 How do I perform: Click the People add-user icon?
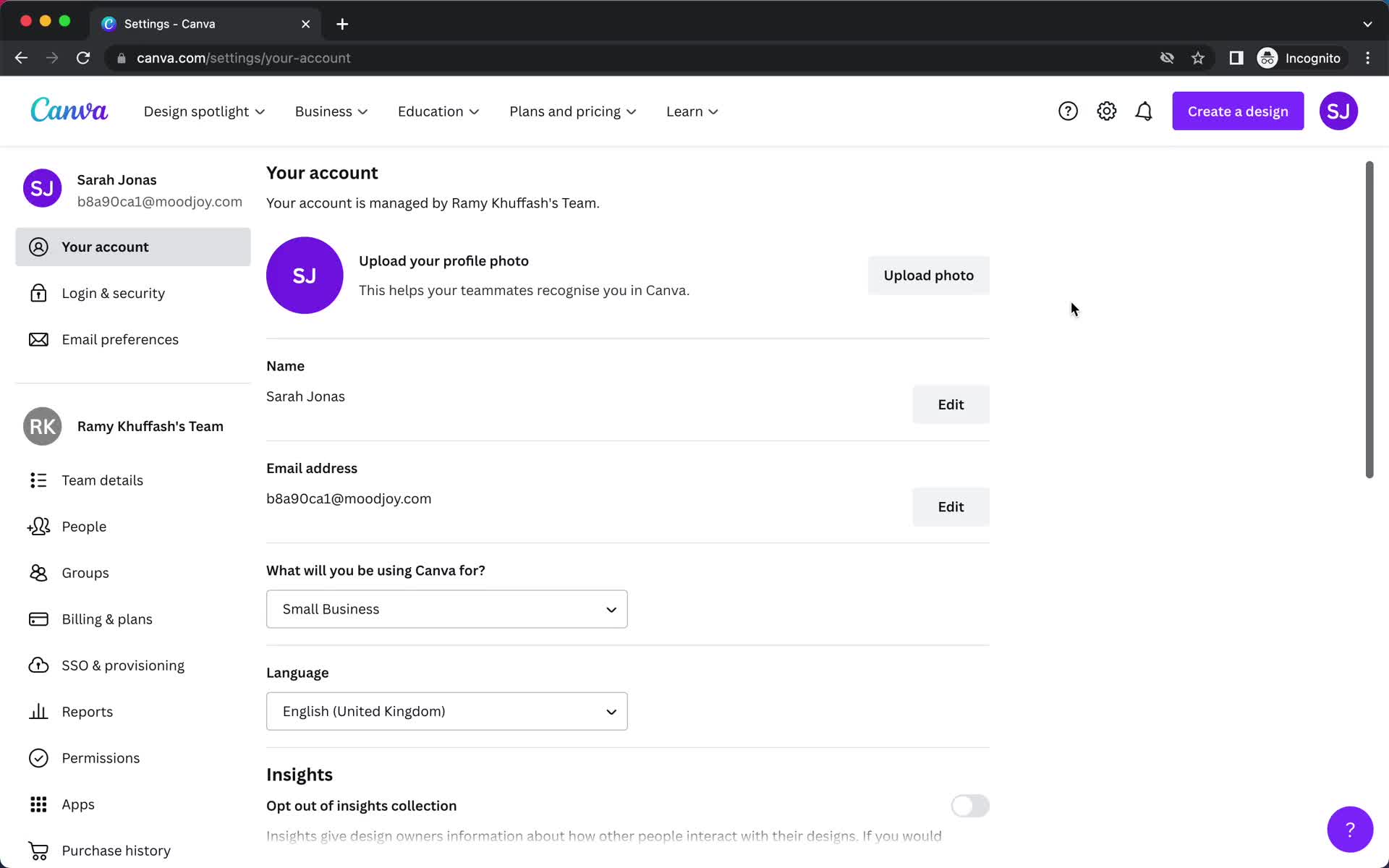click(38, 527)
